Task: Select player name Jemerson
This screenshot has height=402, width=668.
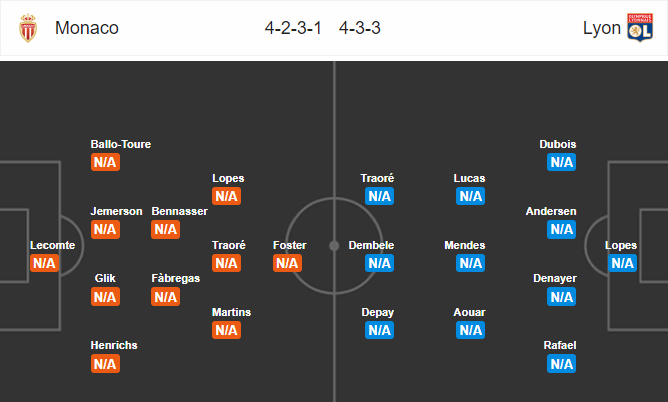Action: pos(116,211)
